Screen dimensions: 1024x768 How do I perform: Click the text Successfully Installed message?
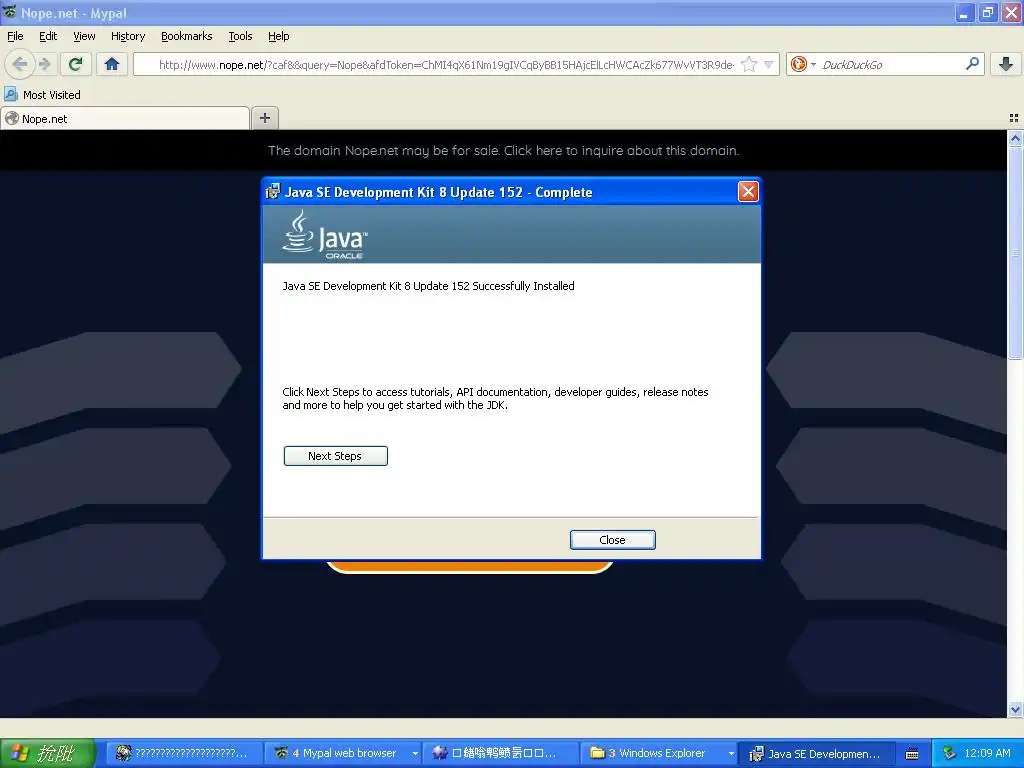point(428,286)
